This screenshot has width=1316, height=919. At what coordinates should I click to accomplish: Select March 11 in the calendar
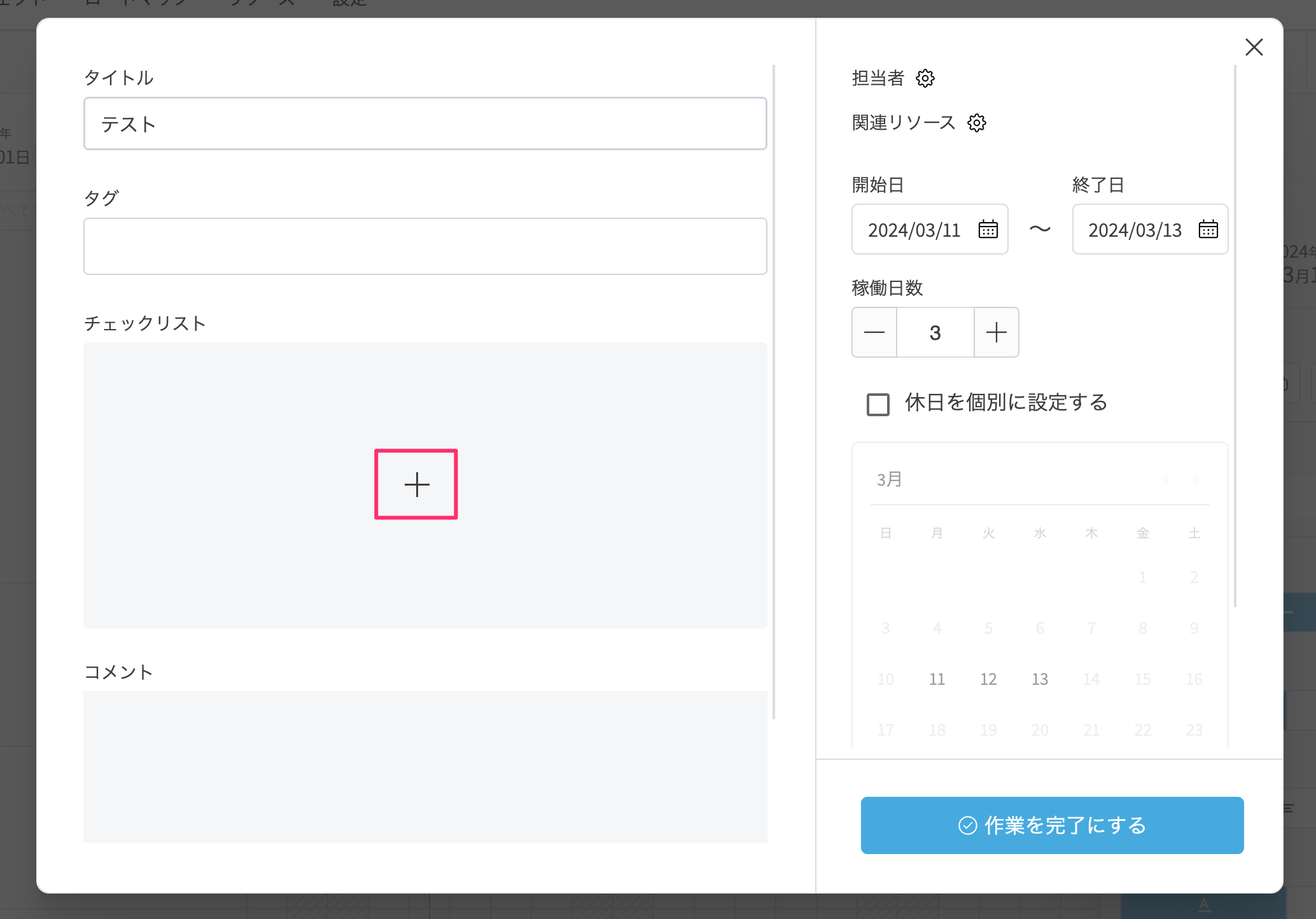click(937, 679)
